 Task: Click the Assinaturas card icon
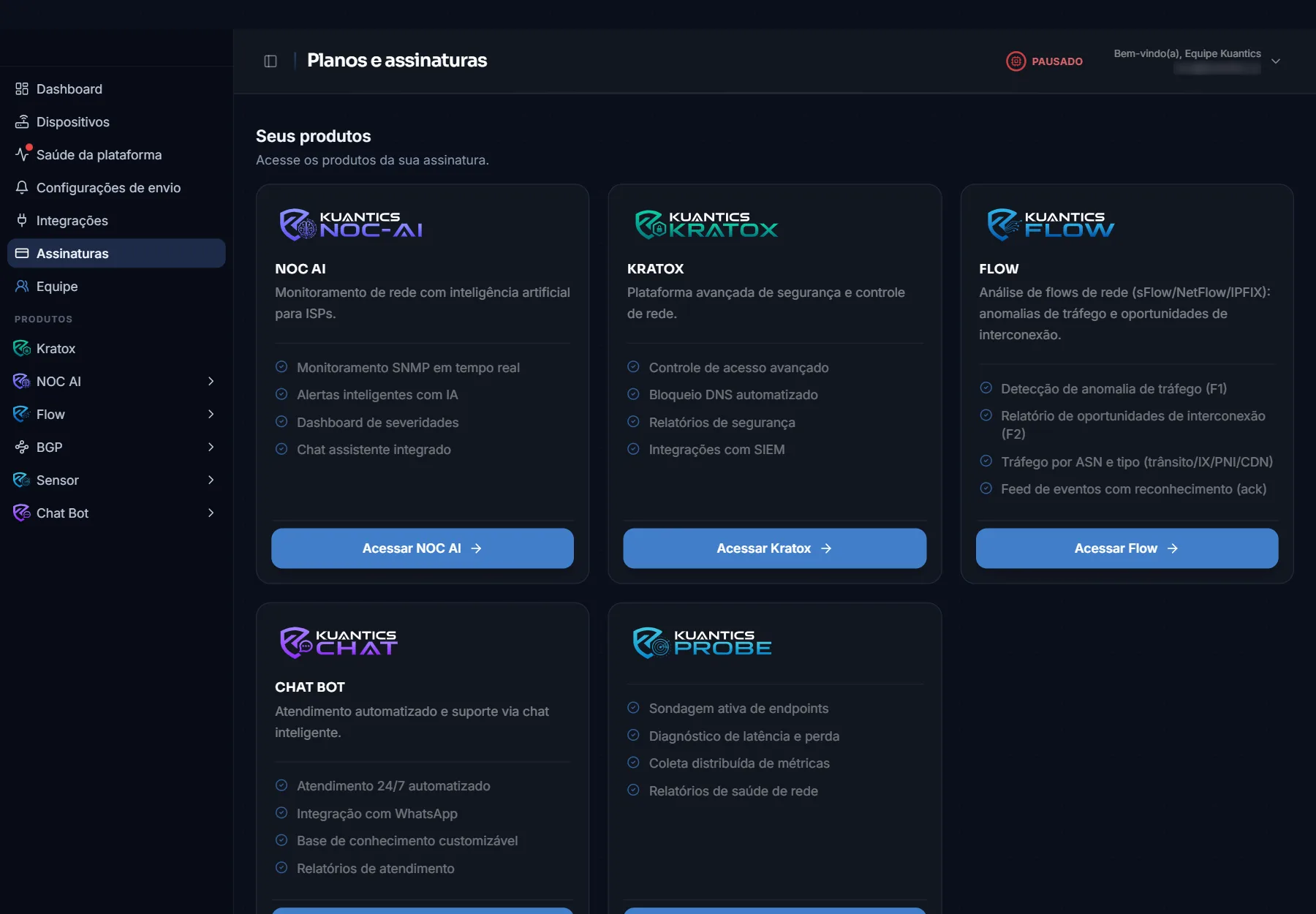[22, 253]
